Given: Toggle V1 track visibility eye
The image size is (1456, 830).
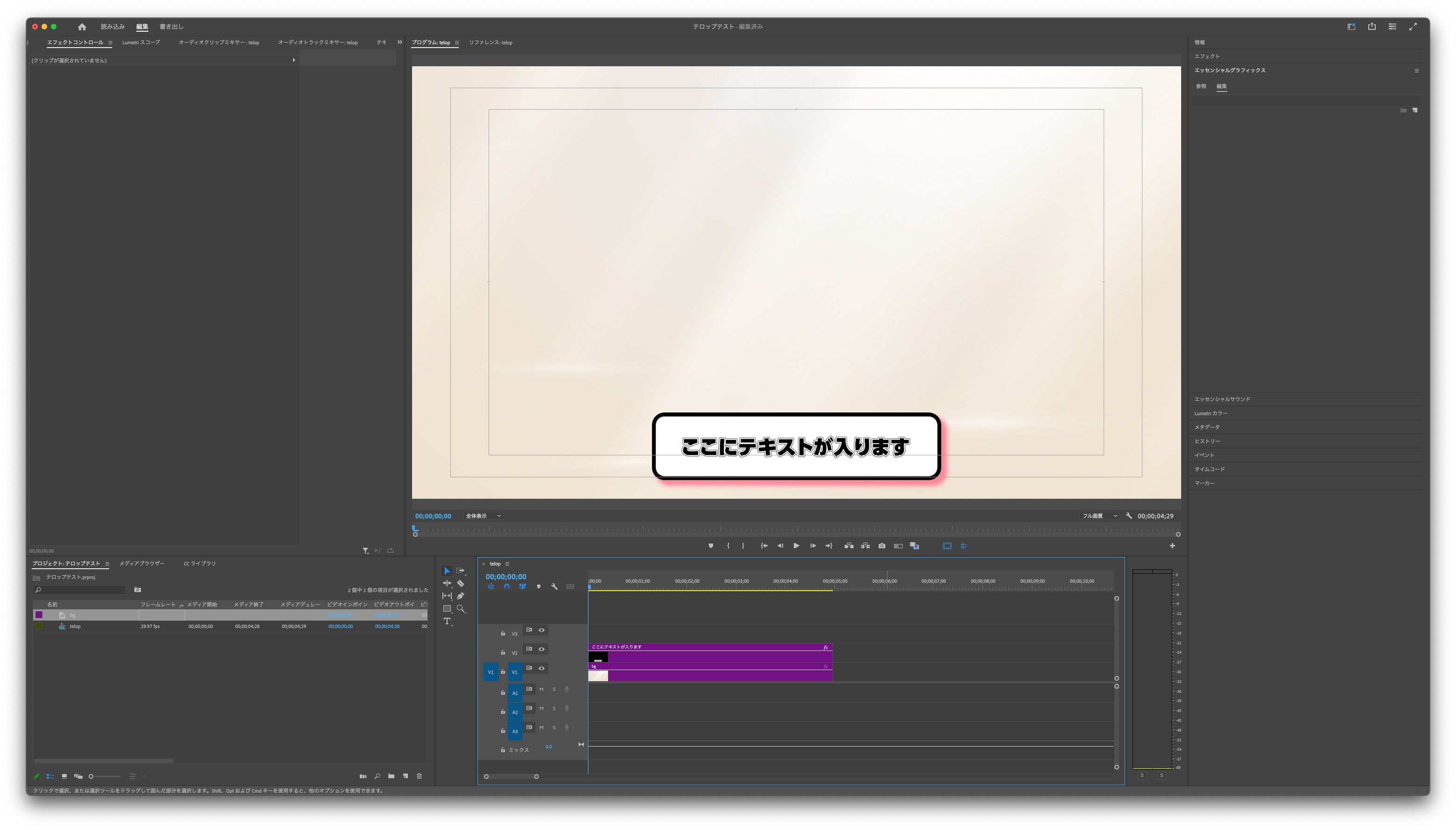Looking at the screenshot, I should [542, 668].
